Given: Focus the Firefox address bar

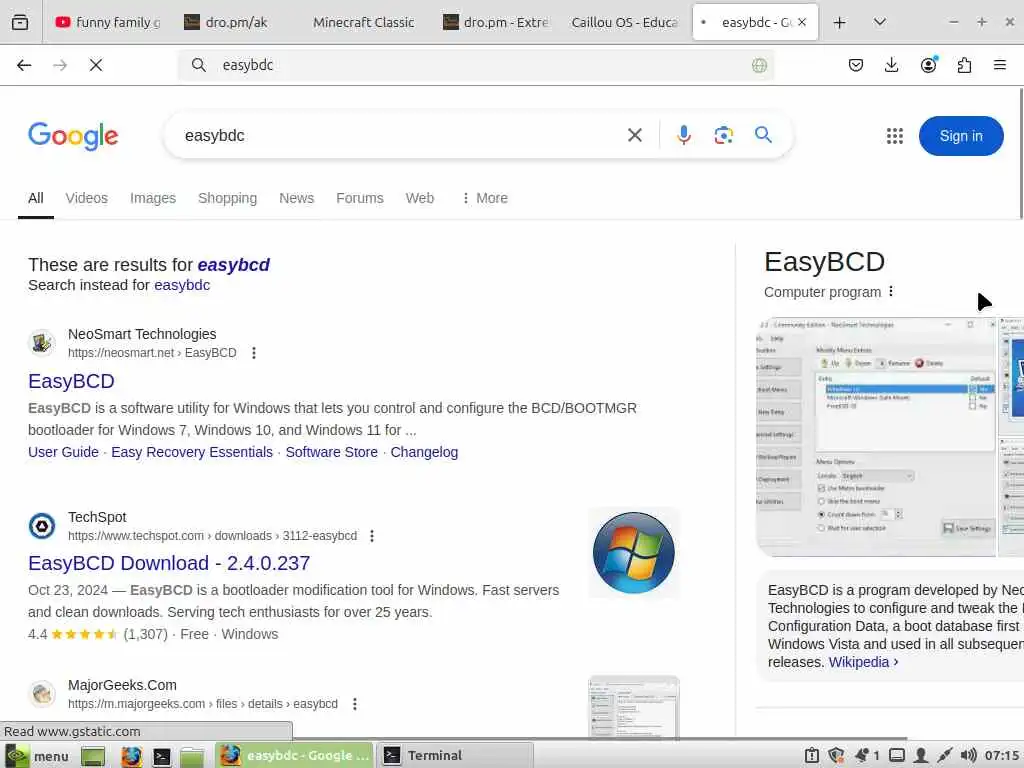Looking at the screenshot, I should 477,65.
